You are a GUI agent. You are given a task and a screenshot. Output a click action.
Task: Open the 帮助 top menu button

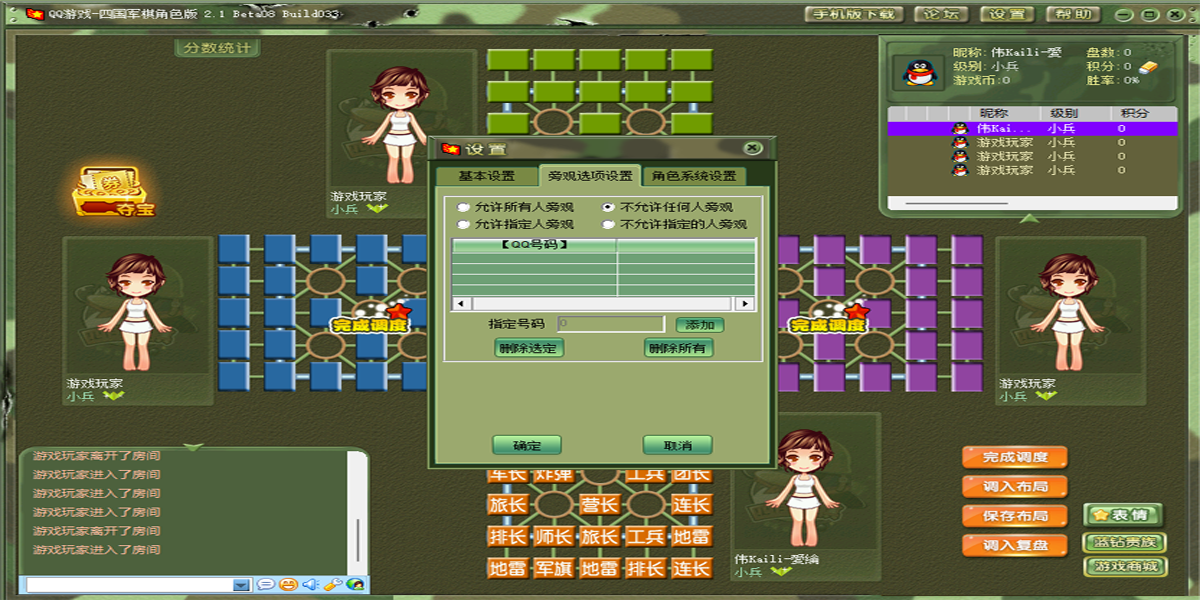point(1073,14)
